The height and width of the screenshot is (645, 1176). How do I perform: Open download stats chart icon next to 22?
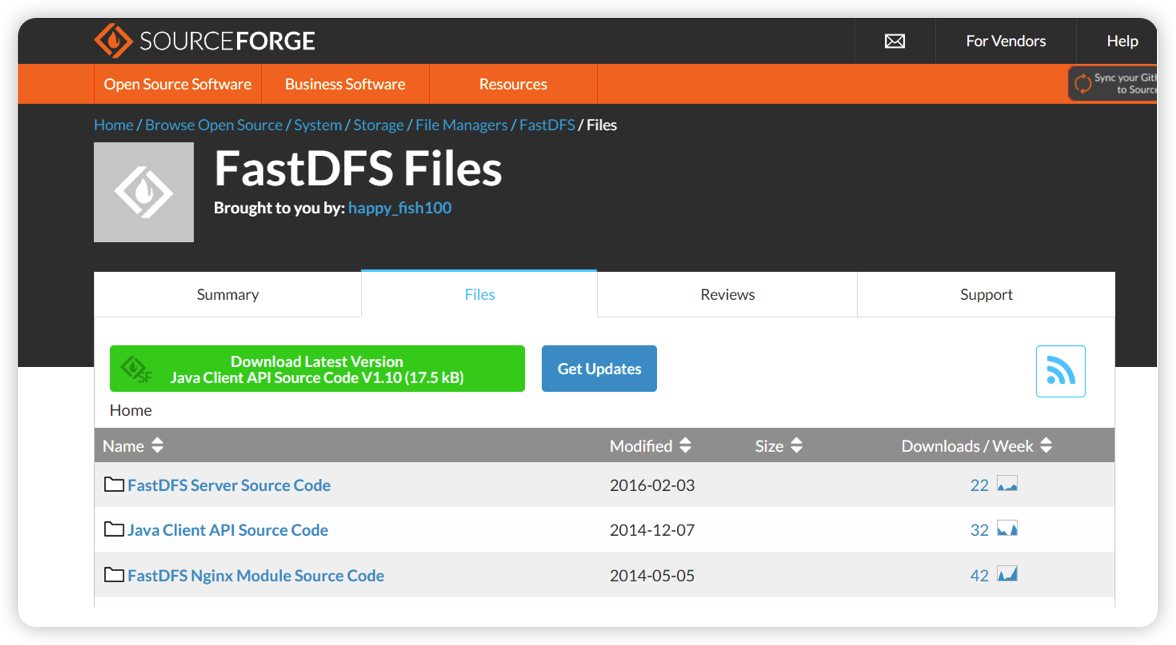1007,484
